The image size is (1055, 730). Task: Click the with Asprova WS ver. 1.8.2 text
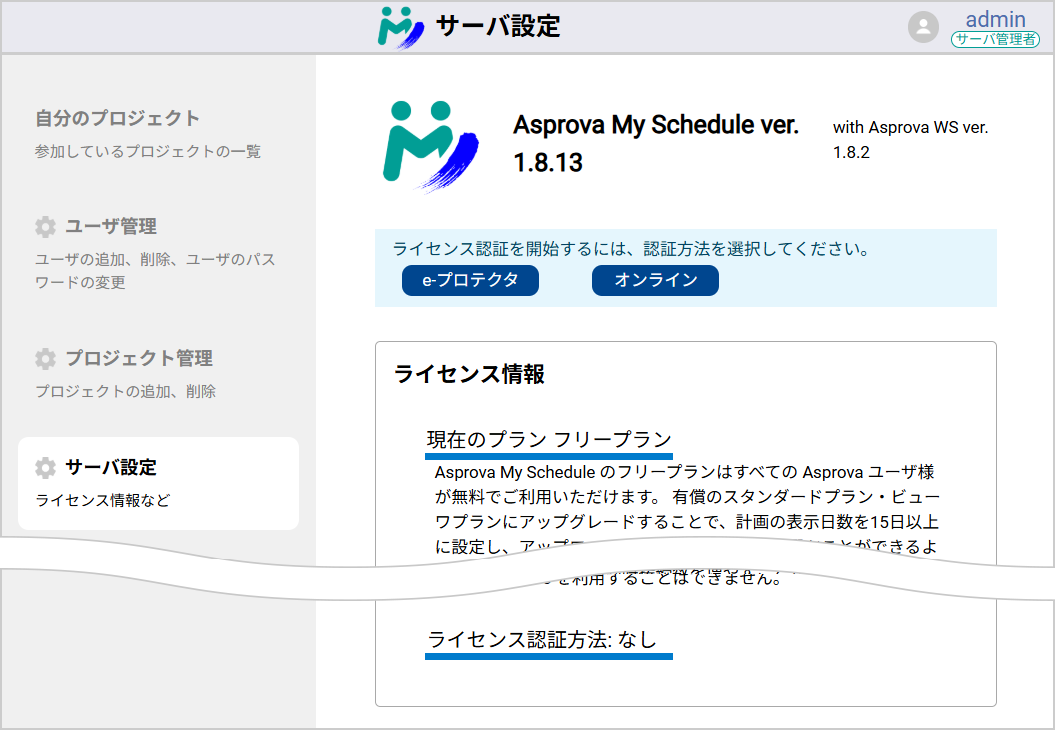pyautogui.click(x=910, y=140)
